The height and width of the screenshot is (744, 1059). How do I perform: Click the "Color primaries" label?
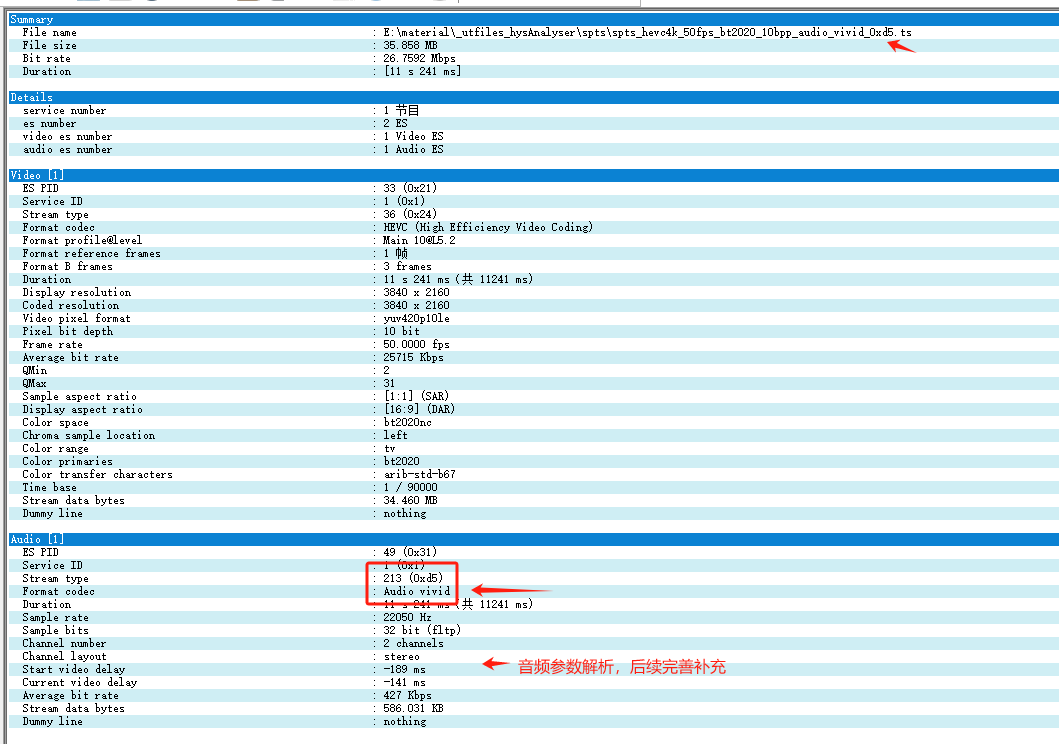tap(68, 462)
